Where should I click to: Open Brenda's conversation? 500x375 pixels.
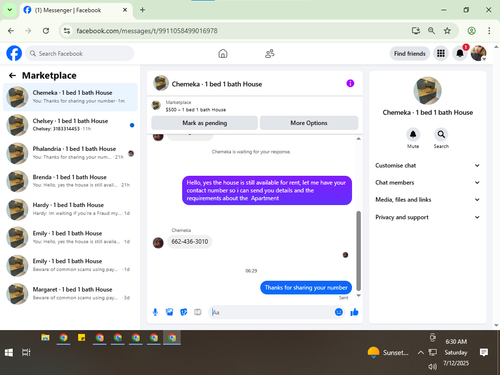[x=70, y=181]
